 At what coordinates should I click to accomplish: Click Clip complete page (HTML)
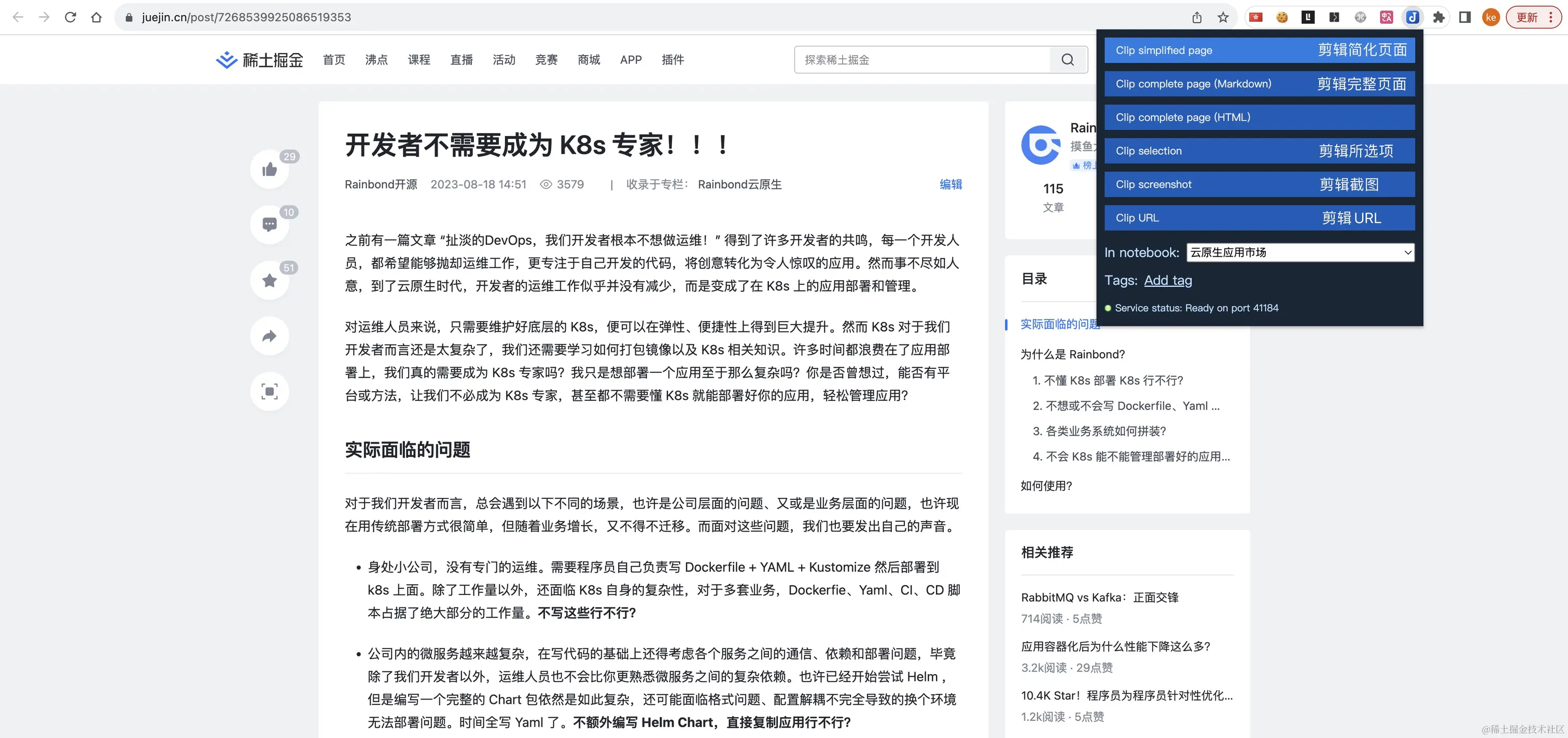click(1259, 117)
